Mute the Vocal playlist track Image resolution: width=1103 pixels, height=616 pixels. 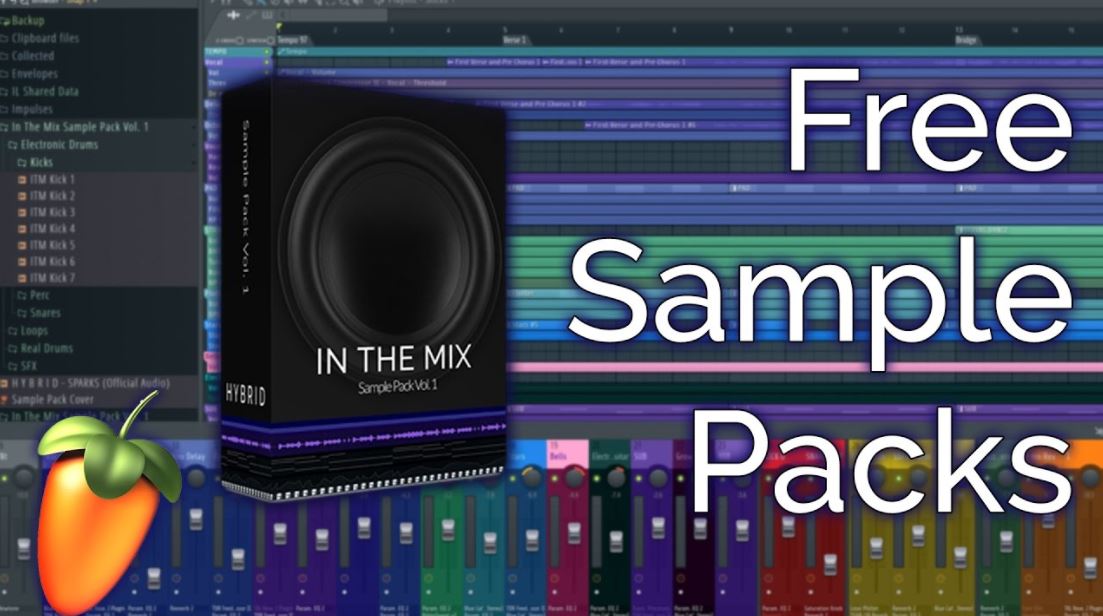click(x=267, y=63)
